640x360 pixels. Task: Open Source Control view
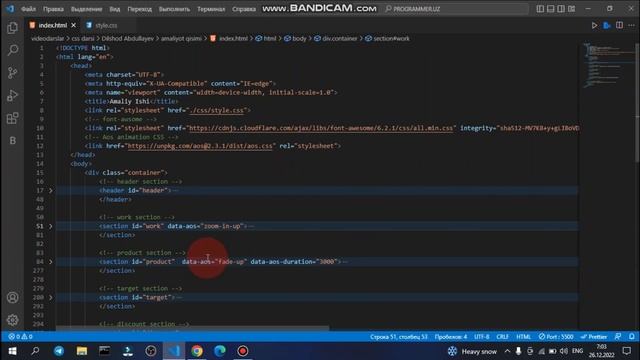click(13, 73)
